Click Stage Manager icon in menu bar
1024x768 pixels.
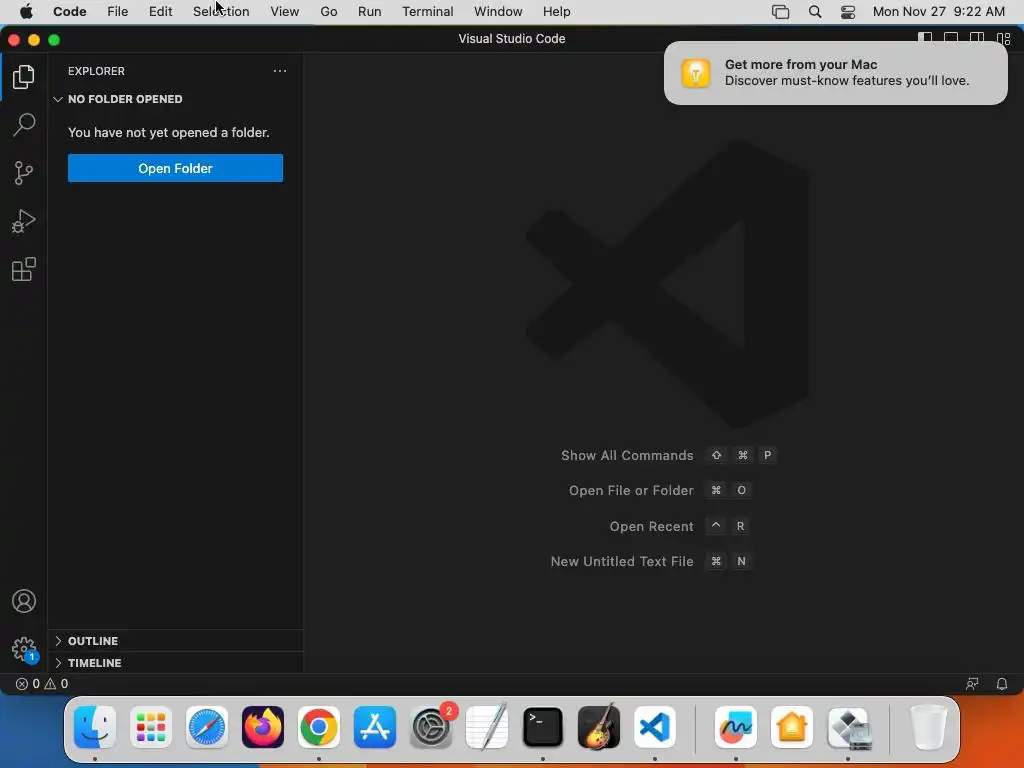tap(780, 12)
